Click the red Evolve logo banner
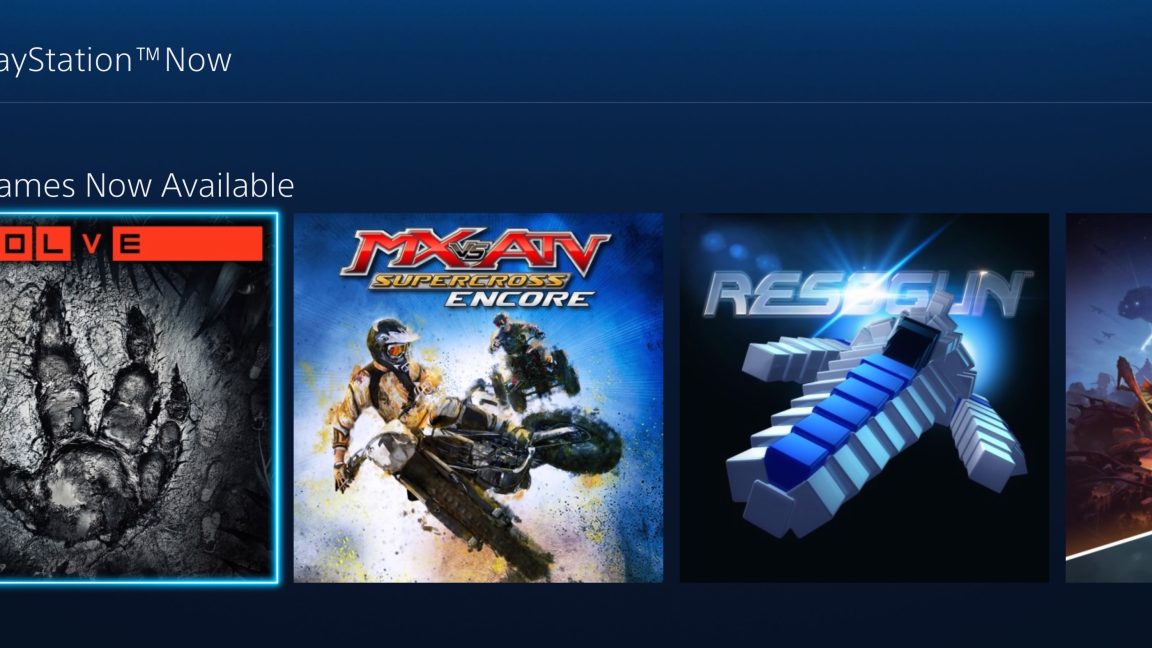Viewport: 1152px width, 648px height. click(131, 243)
